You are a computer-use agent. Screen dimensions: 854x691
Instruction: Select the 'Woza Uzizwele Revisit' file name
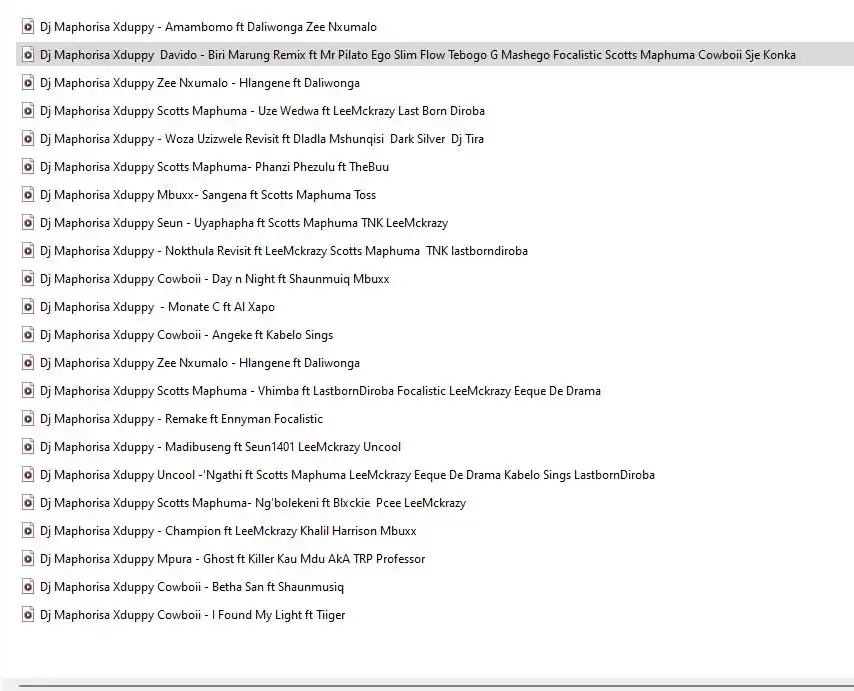261,138
